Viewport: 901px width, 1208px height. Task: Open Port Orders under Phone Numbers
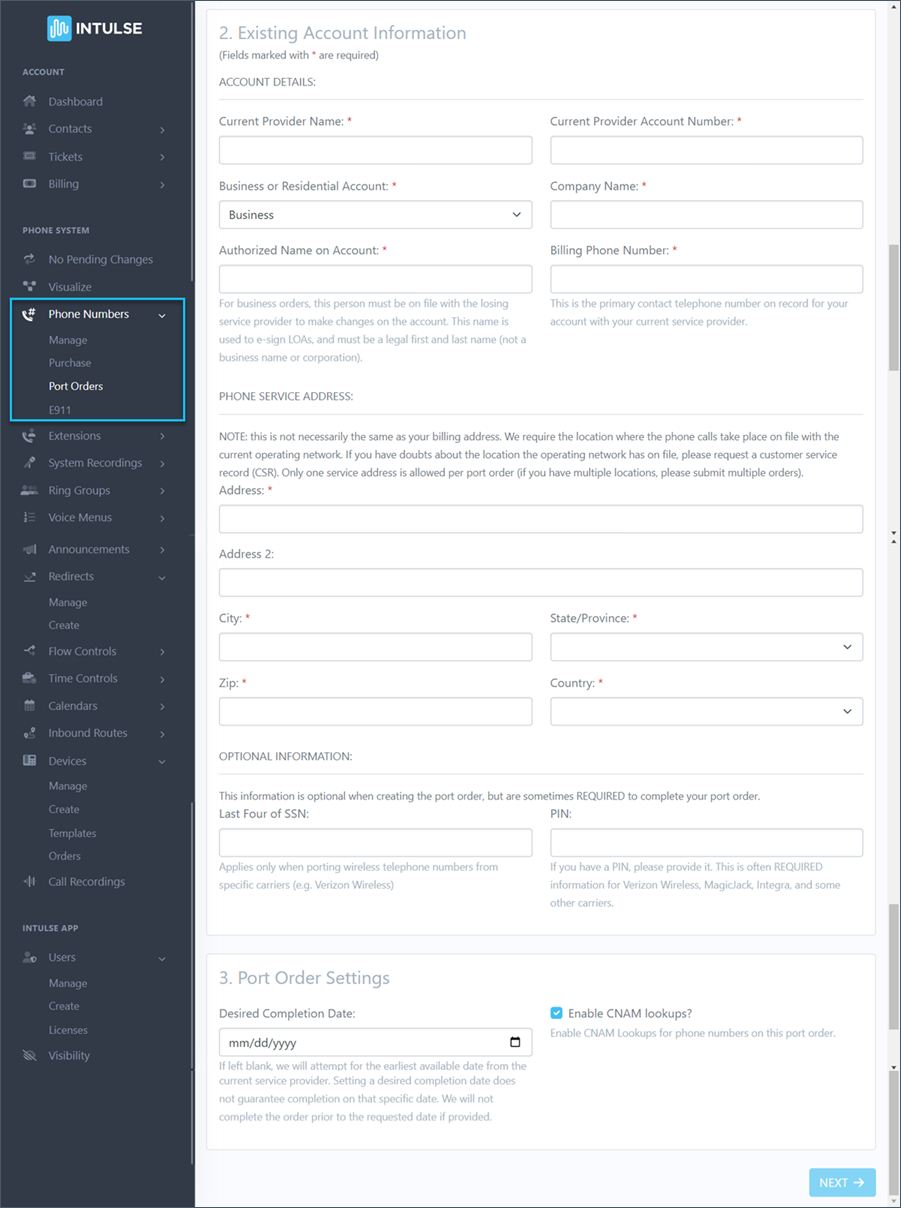click(76, 386)
